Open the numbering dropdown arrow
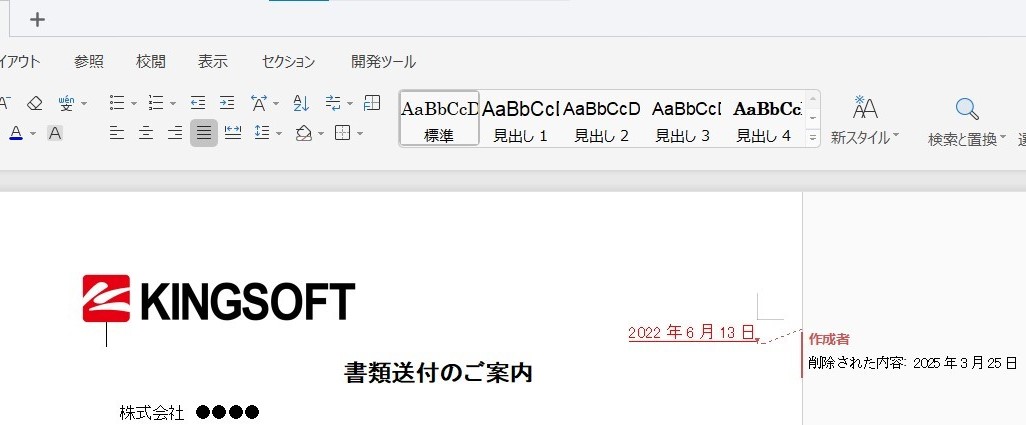Screen dimensions: 1026x425 (173, 103)
